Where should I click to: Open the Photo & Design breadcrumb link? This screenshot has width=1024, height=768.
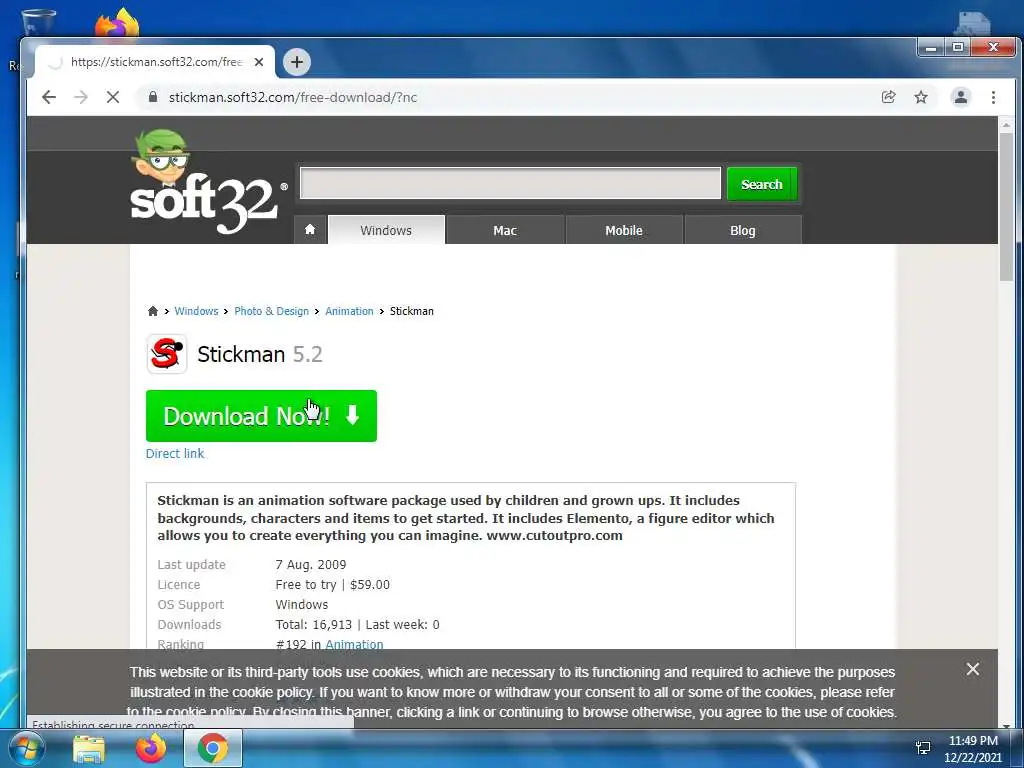pyautogui.click(x=272, y=311)
